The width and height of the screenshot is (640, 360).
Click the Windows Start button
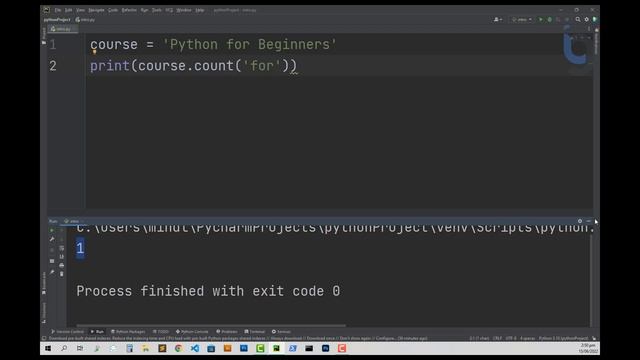tap(48, 349)
